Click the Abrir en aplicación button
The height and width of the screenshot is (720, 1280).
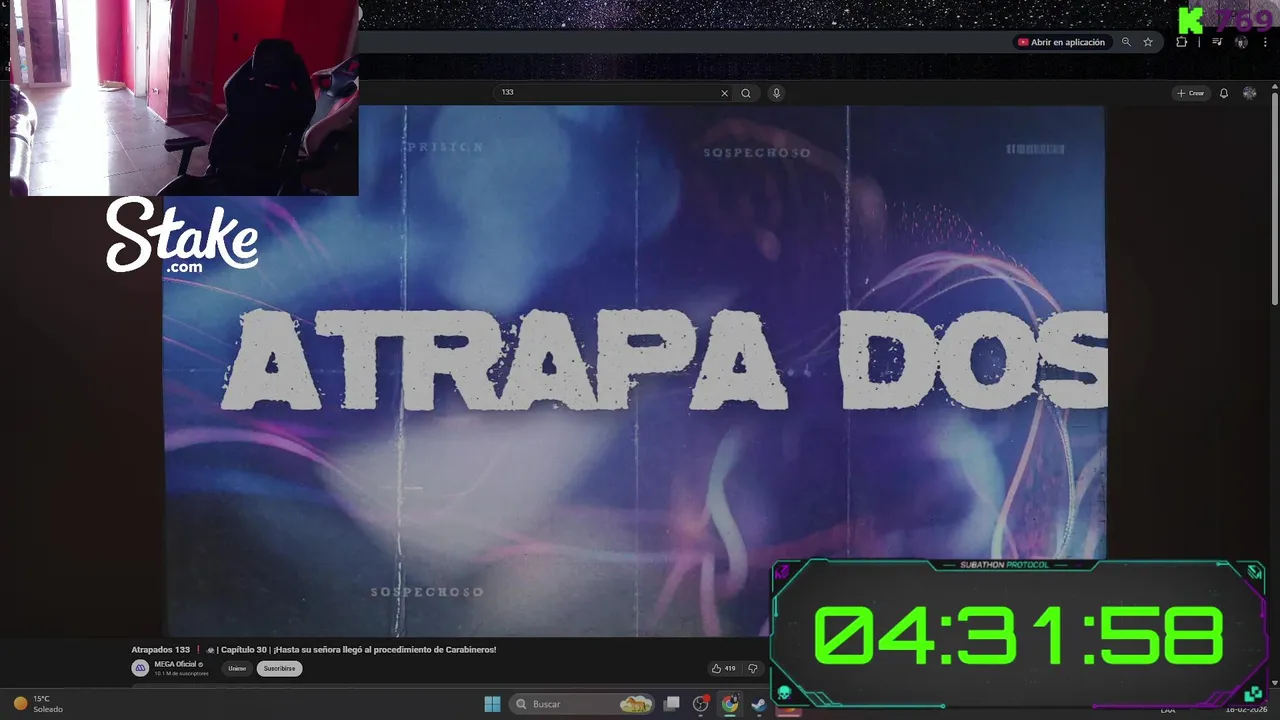(1061, 42)
